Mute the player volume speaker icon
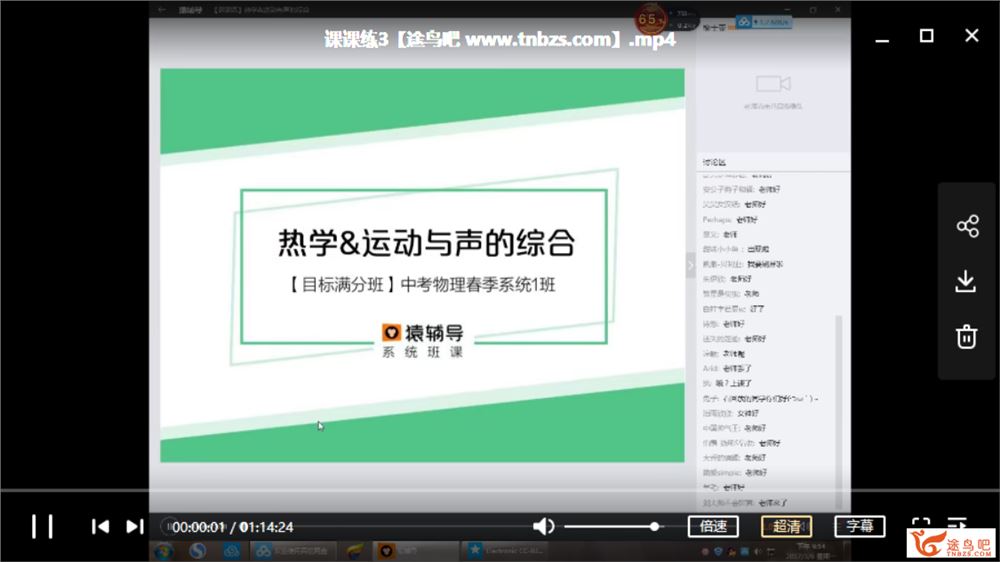Viewport: 1000px width, 562px height. coord(543,526)
